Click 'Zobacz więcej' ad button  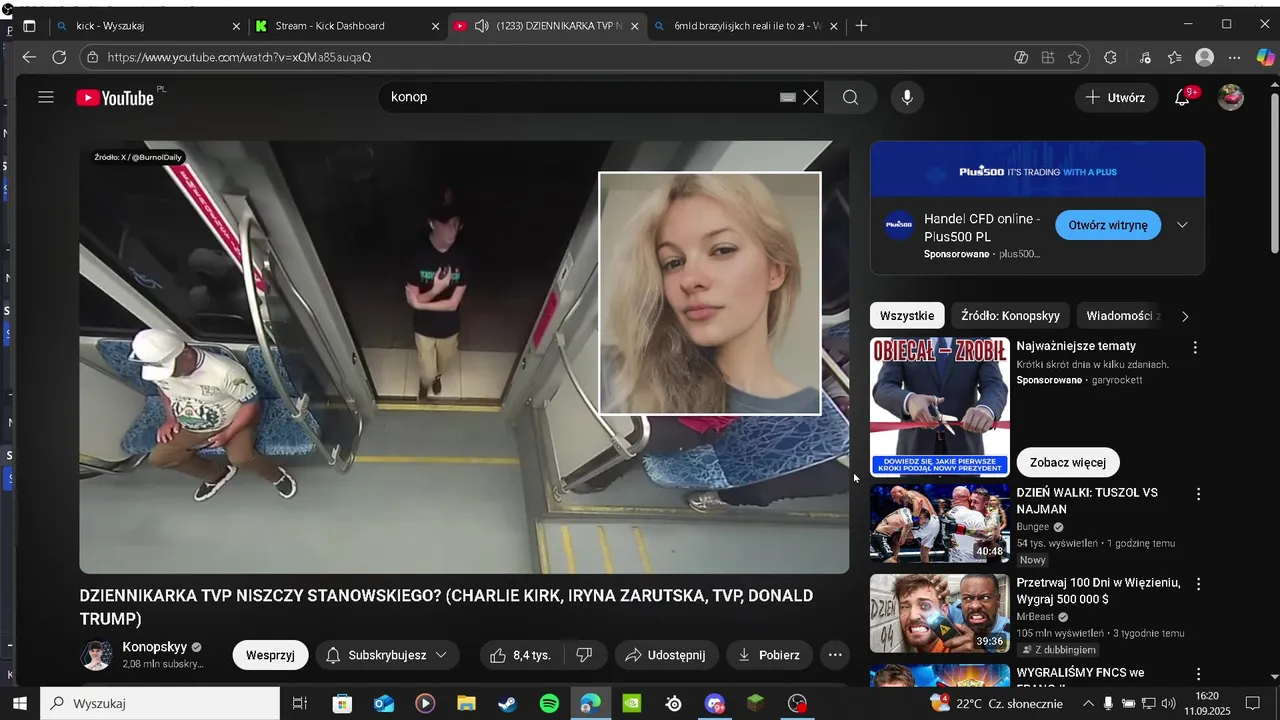[x=1068, y=462]
